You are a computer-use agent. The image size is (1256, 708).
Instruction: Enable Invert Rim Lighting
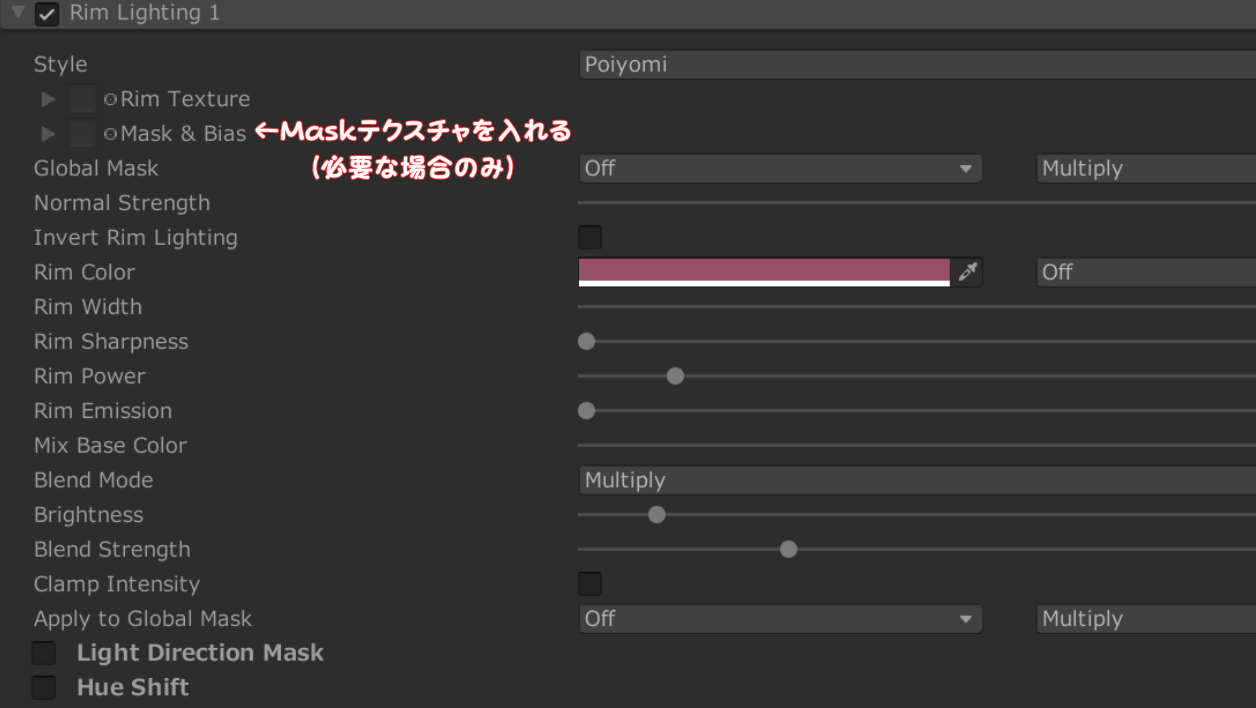[590, 237]
